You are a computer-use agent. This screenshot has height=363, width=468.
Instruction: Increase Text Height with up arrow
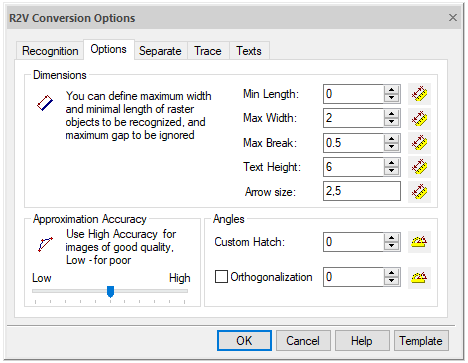click(x=391, y=163)
